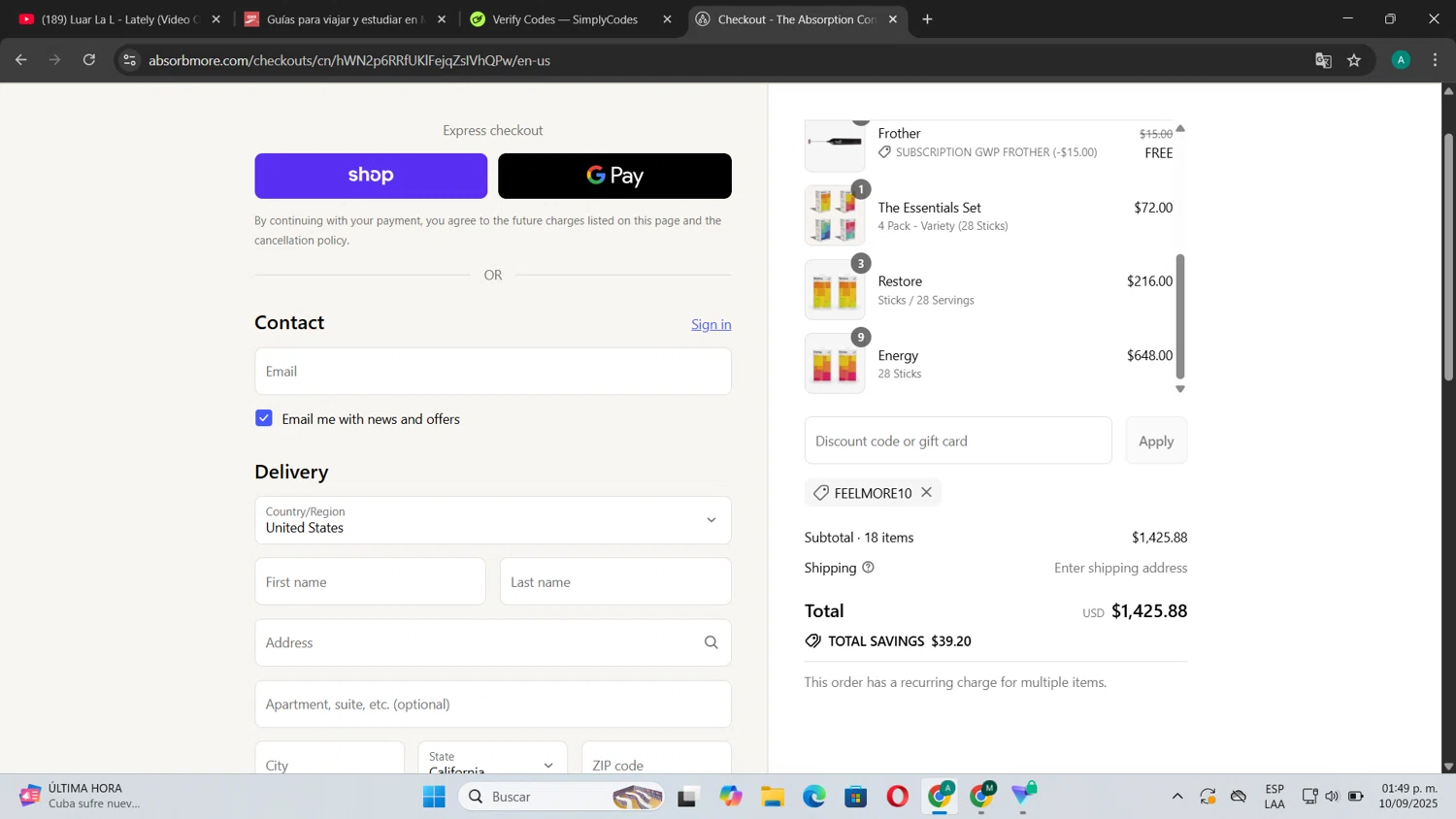Click the page vertical scrollbar
Image resolution: width=1456 pixels, height=819 pixels.
click(x=1448, y=257)
